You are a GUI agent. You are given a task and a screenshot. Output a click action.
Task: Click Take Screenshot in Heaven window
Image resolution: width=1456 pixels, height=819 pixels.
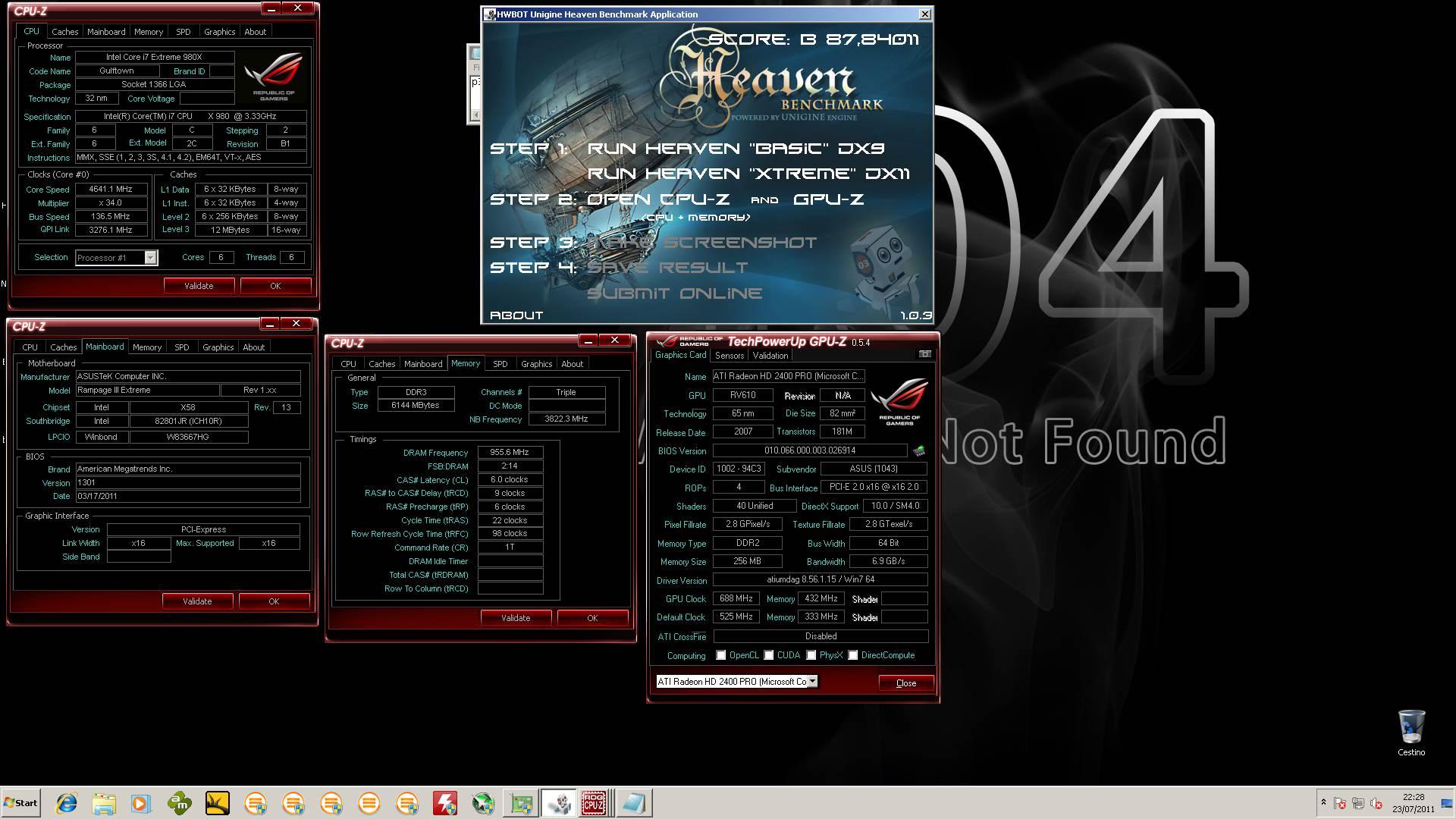[702, 243]
